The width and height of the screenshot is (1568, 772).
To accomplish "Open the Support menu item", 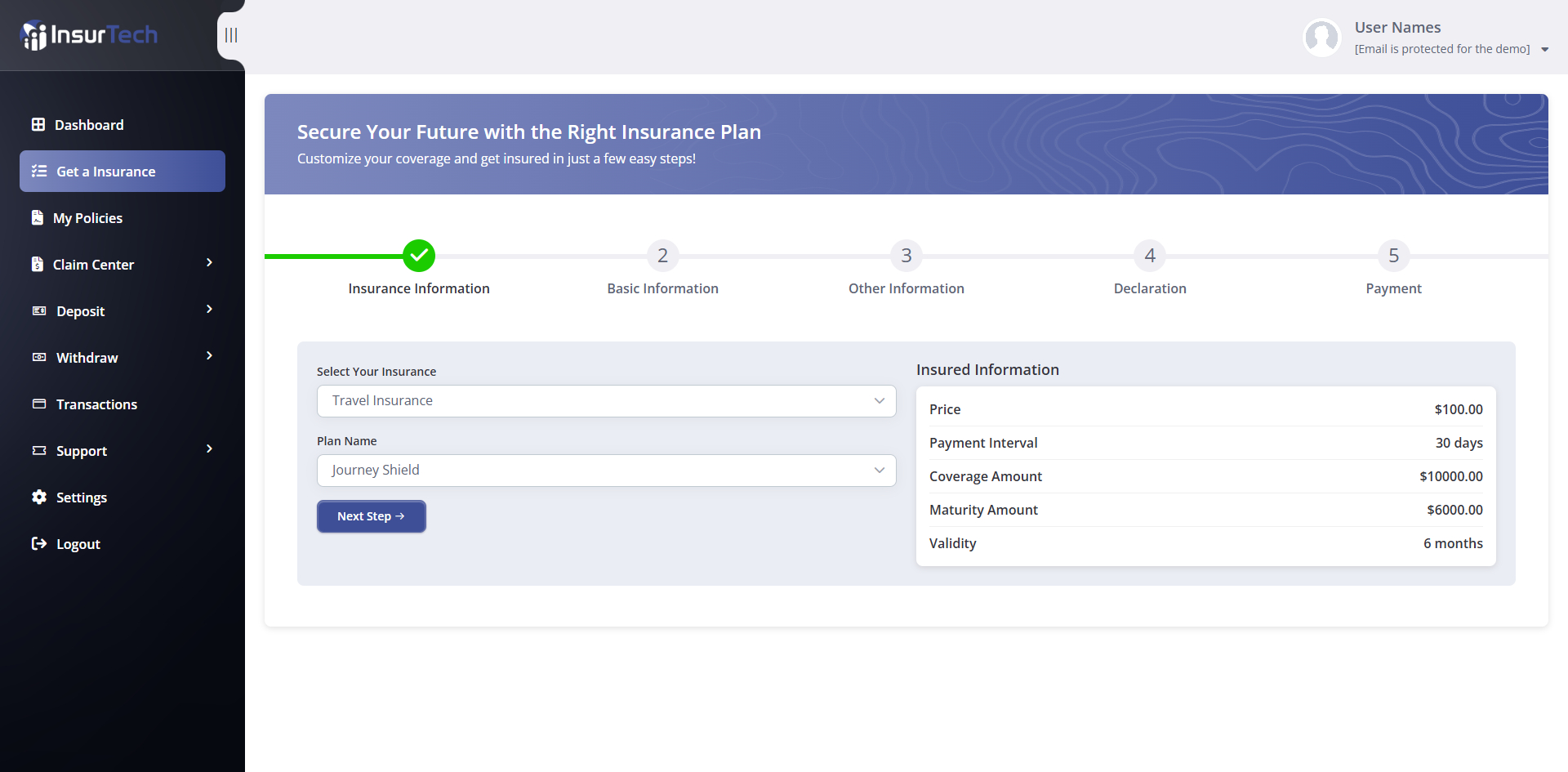I will pyautogui.click(x=82, y=451).
